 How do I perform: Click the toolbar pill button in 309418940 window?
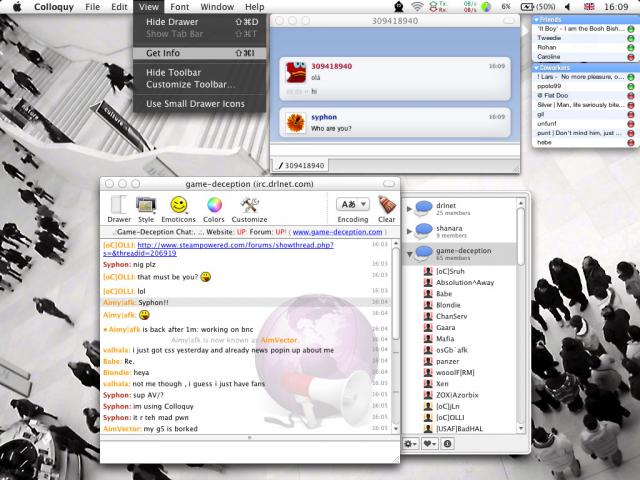click(509, 20)
